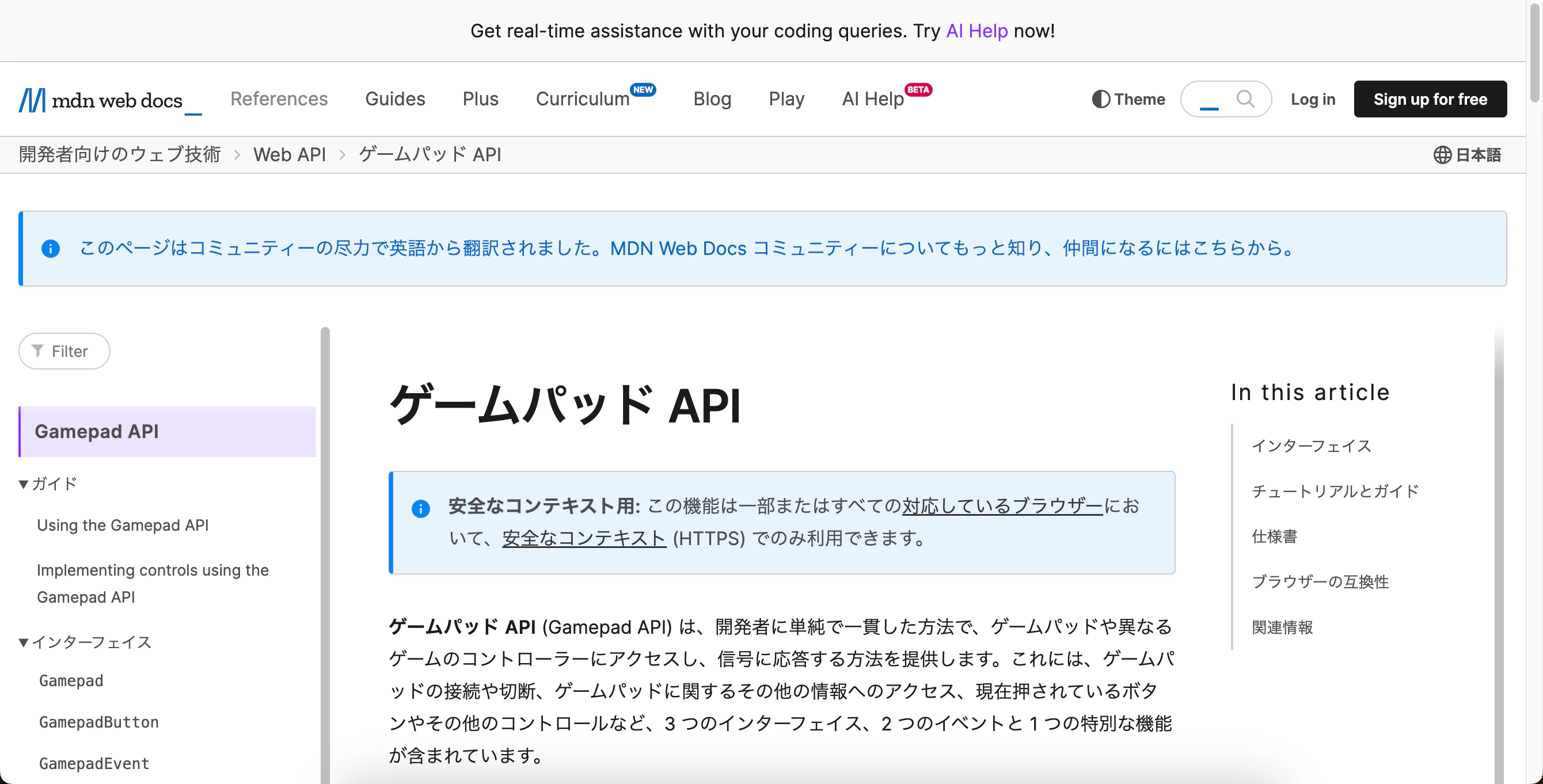
Task: Go to 開発者向けのウェブ技術 breadcrumb
Action: 120,155
